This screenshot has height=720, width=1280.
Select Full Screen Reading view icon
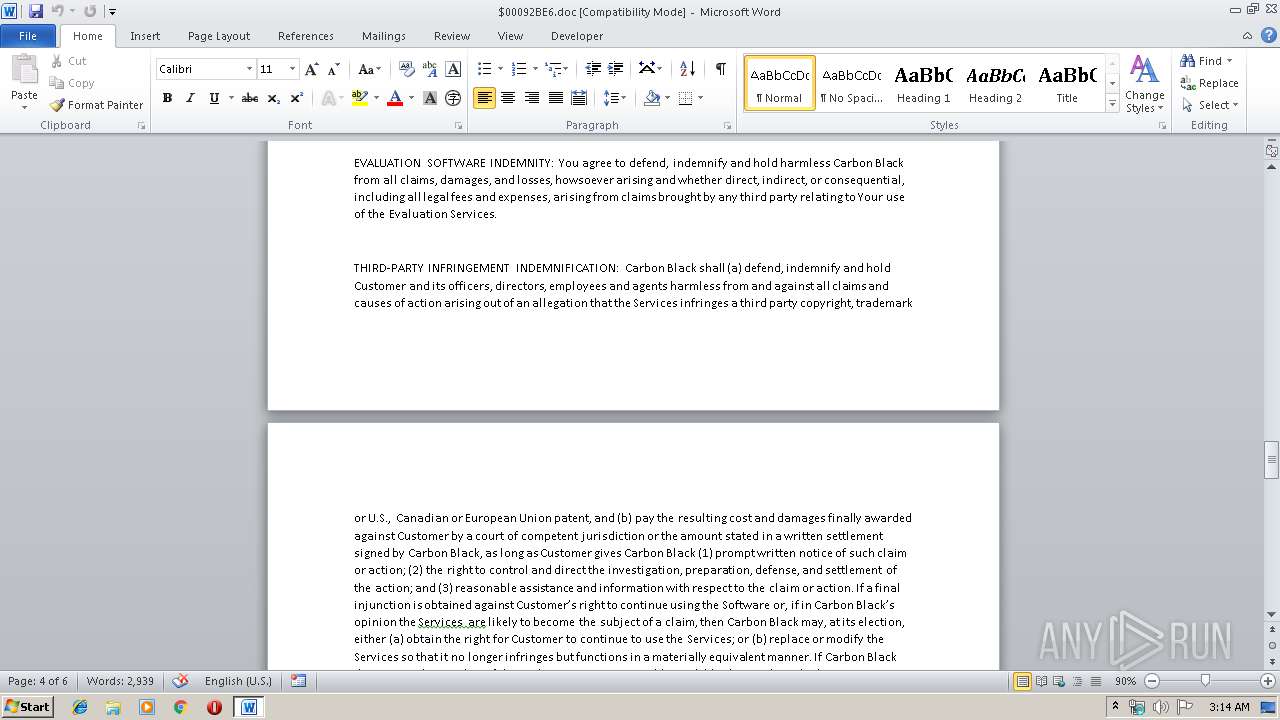(1041, 681)
